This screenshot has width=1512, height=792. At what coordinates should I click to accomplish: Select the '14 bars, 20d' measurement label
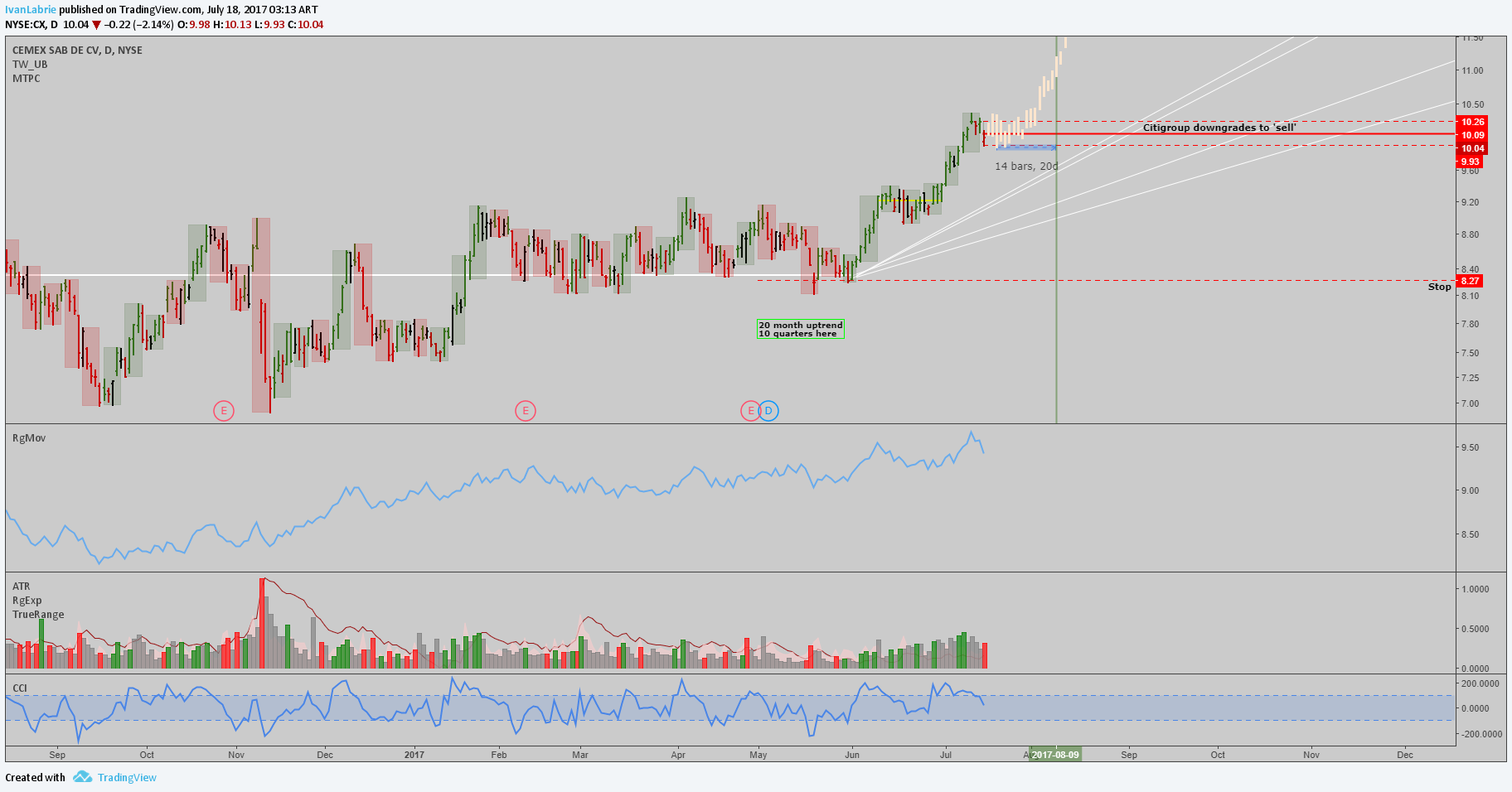[1026, 167]
